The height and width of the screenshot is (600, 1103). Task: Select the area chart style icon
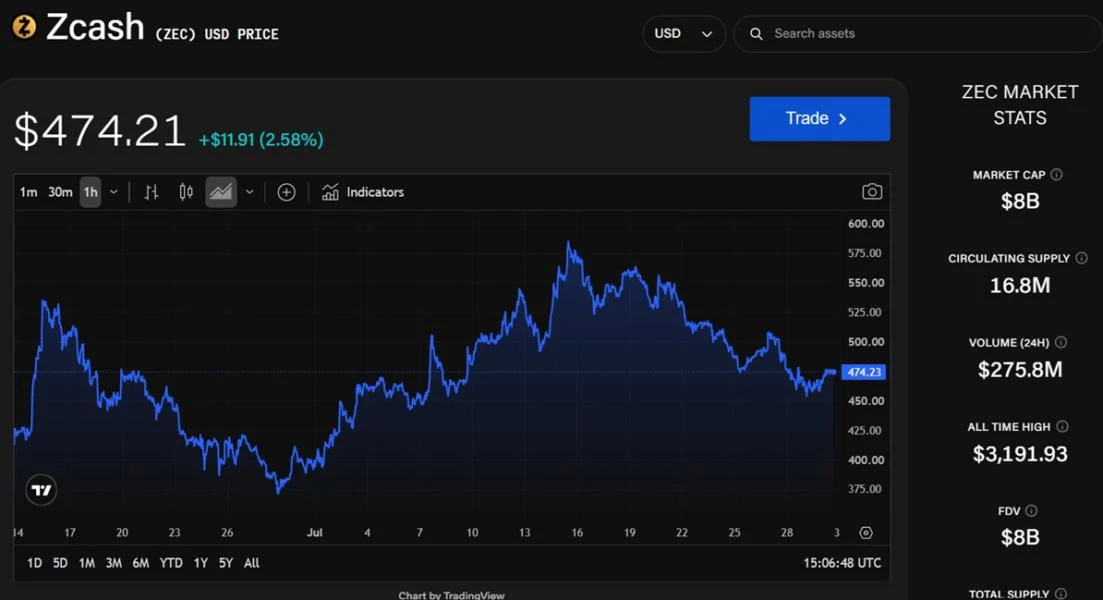pos(221,192)
